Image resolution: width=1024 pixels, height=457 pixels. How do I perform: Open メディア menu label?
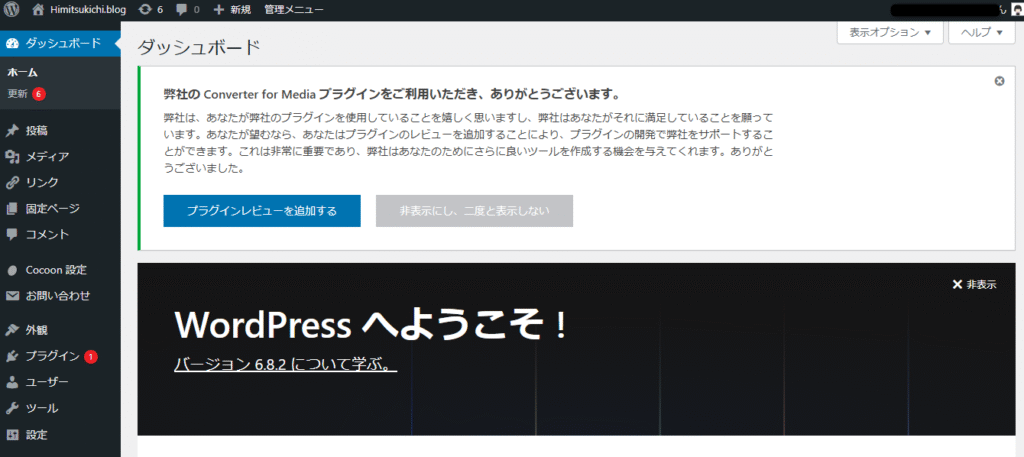coord(47,157)
